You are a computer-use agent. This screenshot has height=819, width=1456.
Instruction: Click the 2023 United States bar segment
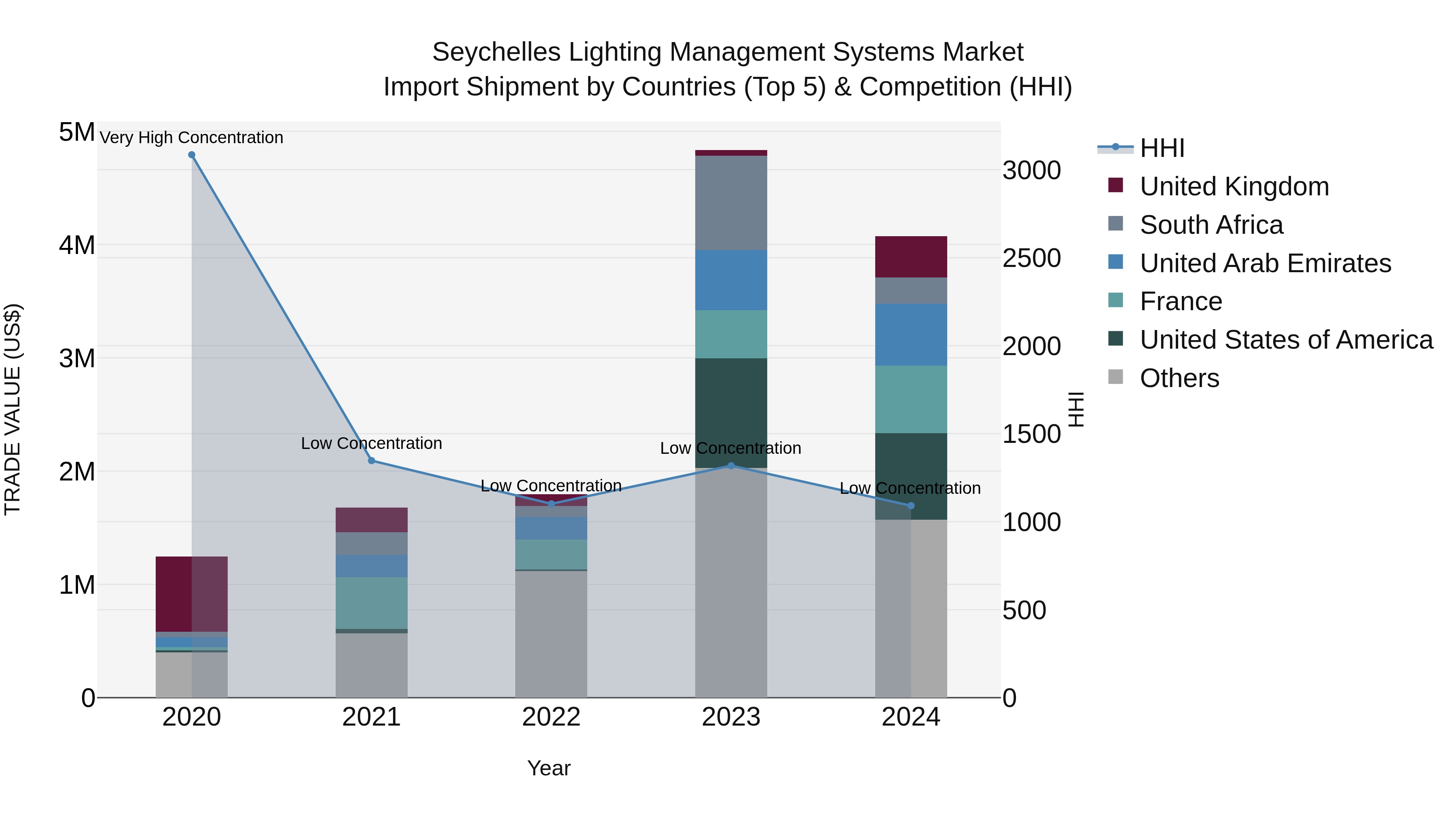731,413
